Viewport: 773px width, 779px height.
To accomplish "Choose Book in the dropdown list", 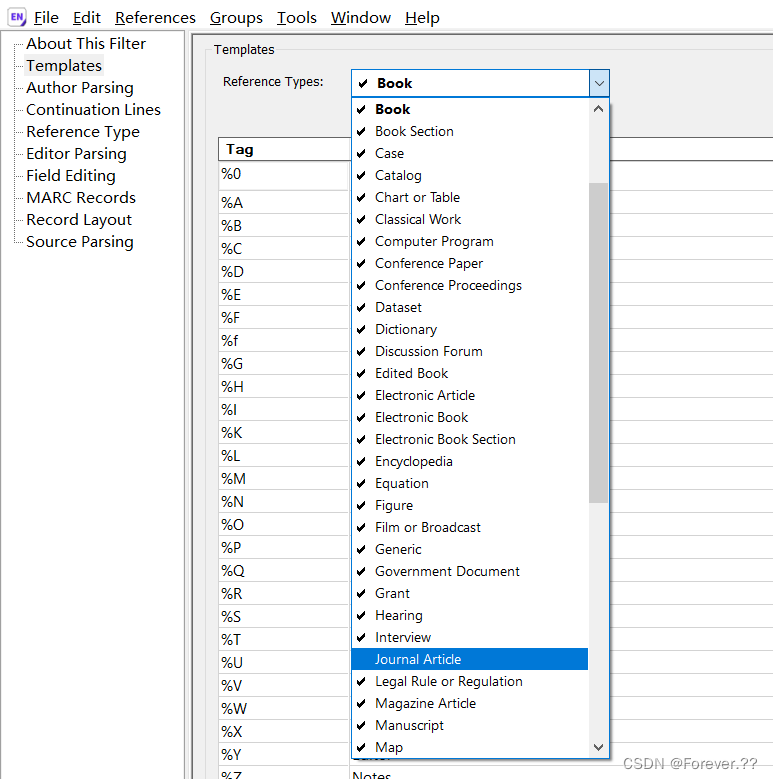I will click(469, 109).
